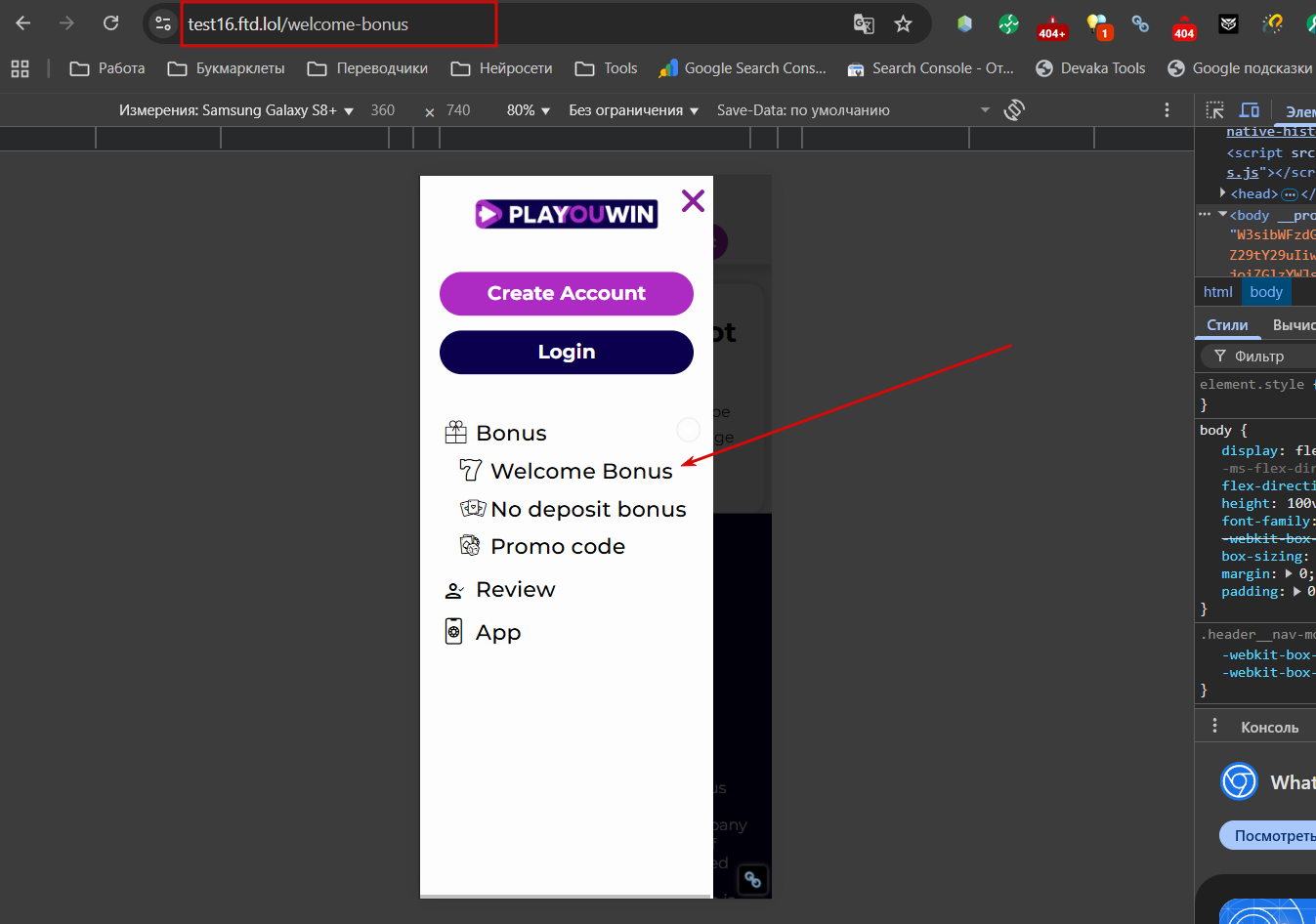1316x924 pixels.
Task: Open the Переводчики bookmarks folder
Action: 367,68
